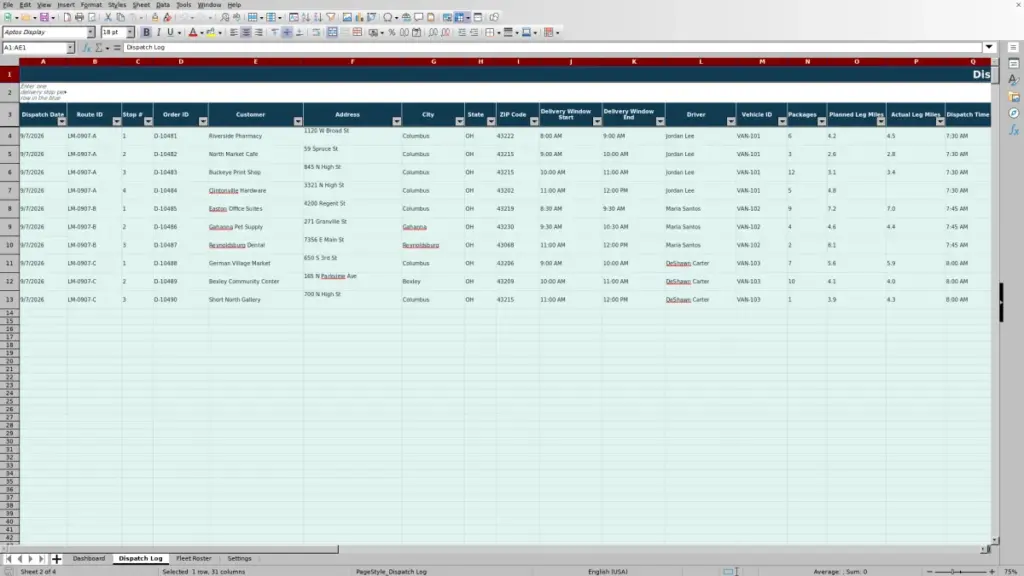Image resolution: width=1024 pixels, height=576 pixels.
Task: Switch to the Fleet Roster sheet tab
Action: click(194, 558)
